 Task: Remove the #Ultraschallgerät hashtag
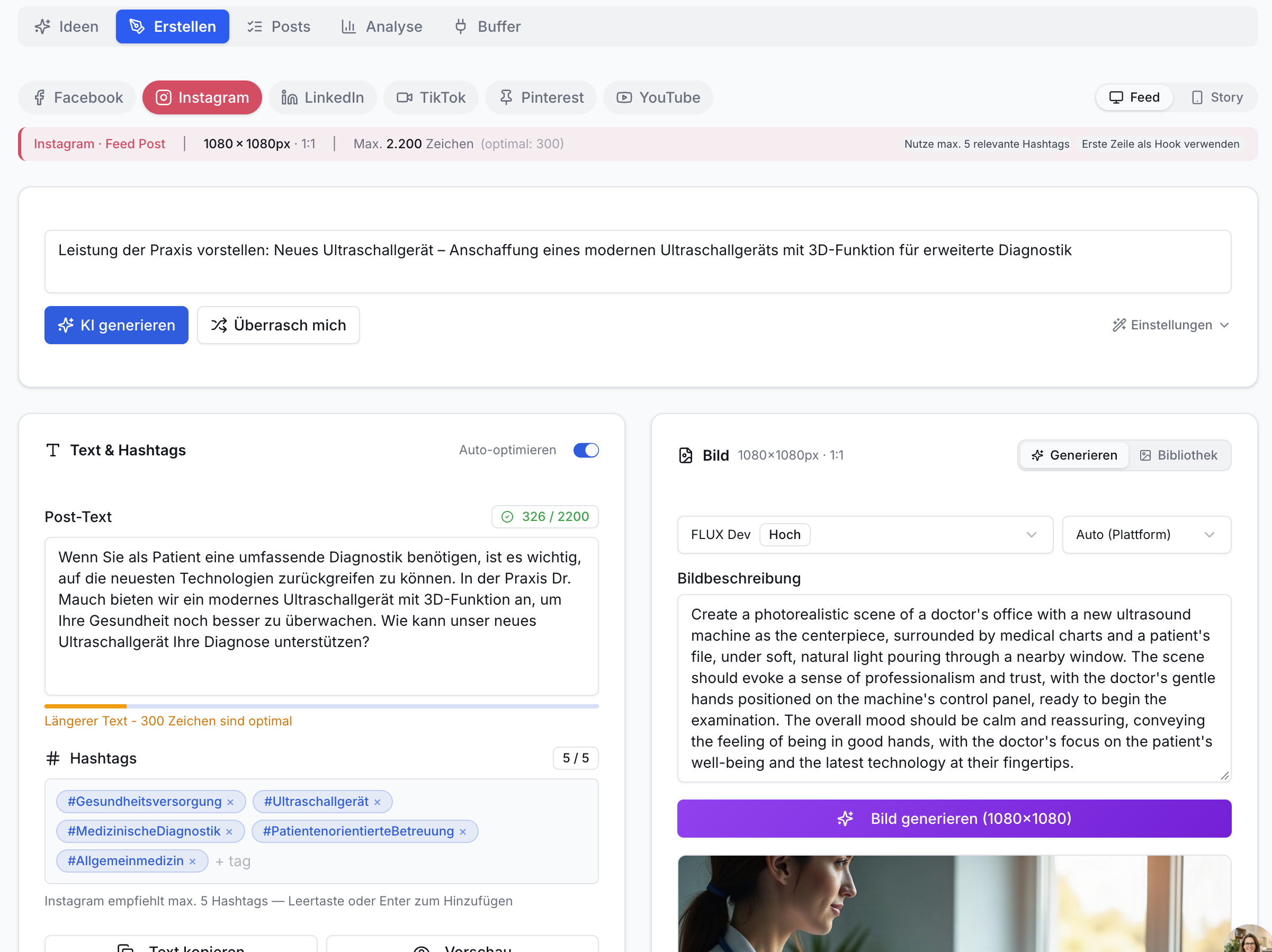click(x=377, y=802)
